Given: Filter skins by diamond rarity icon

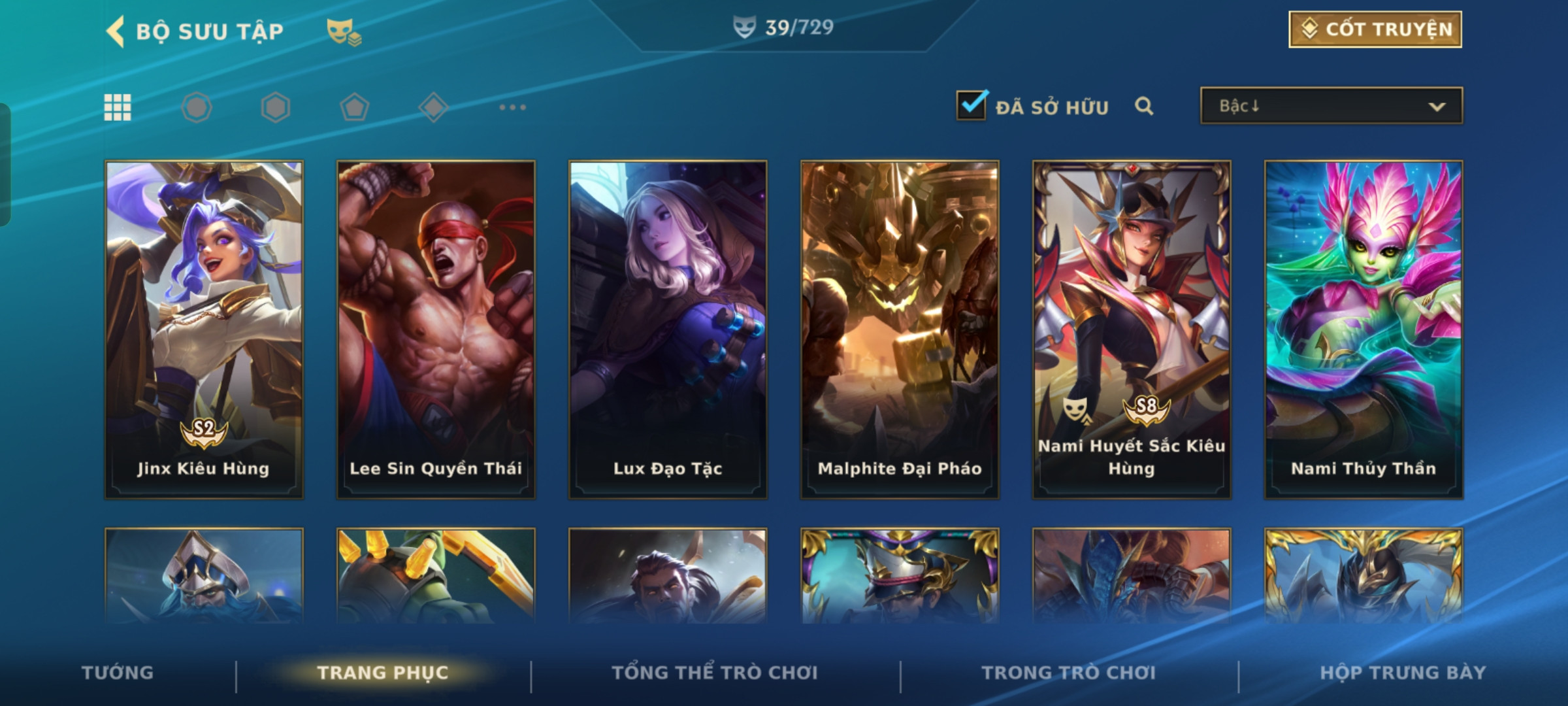Looking at the screenshot, I should point(434,107).
